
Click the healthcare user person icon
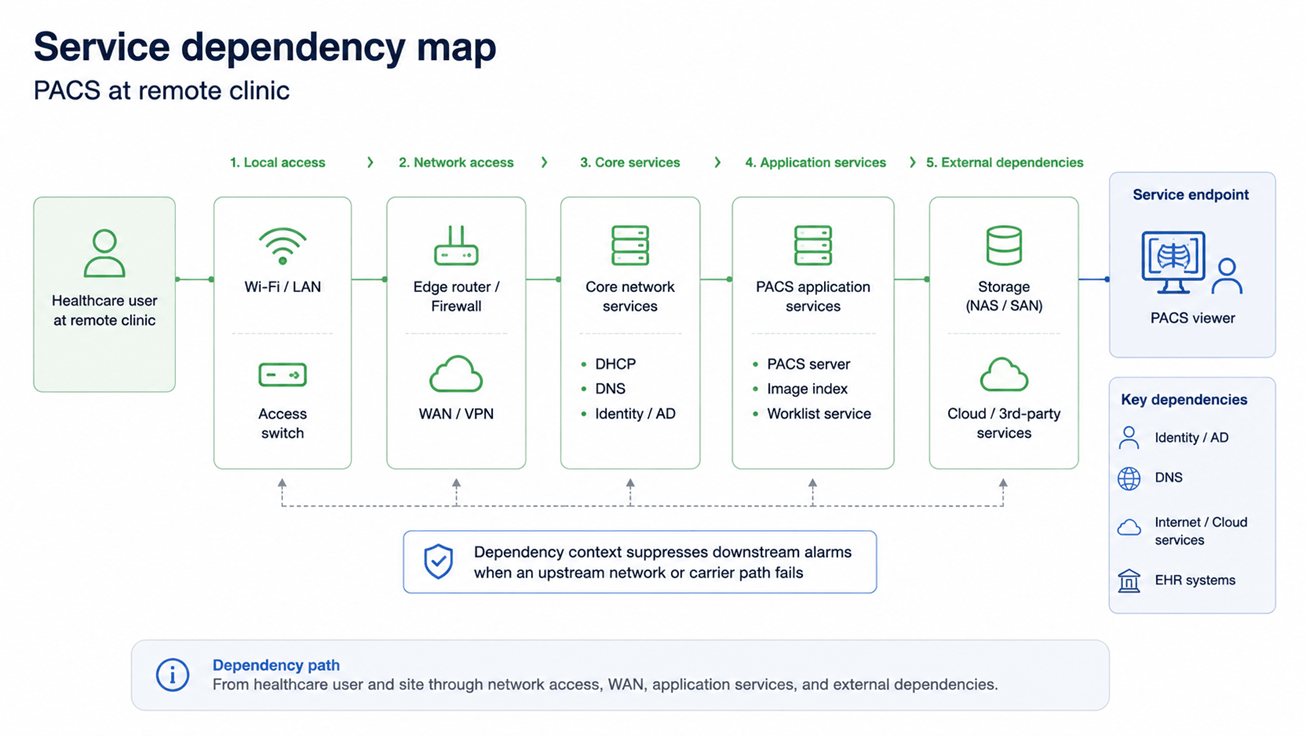pyautogui.click(x=104, y=253)
